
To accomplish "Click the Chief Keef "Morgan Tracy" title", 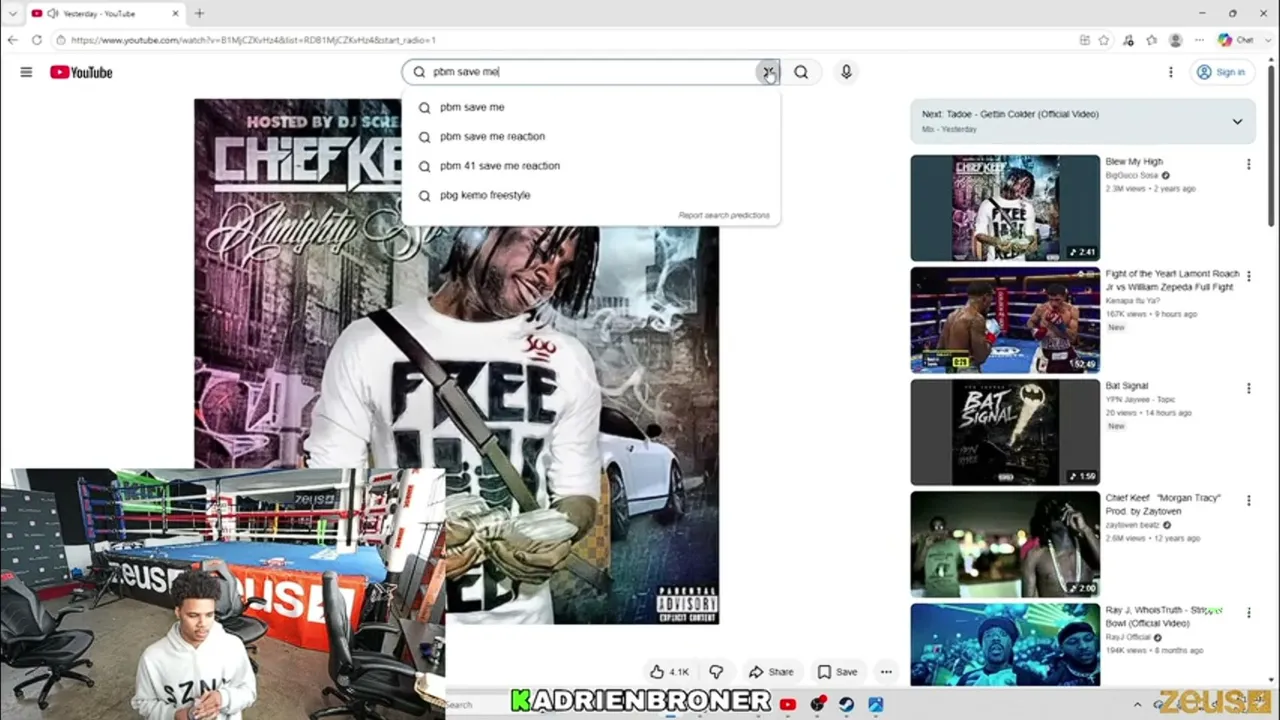I will coord(1163,504).
